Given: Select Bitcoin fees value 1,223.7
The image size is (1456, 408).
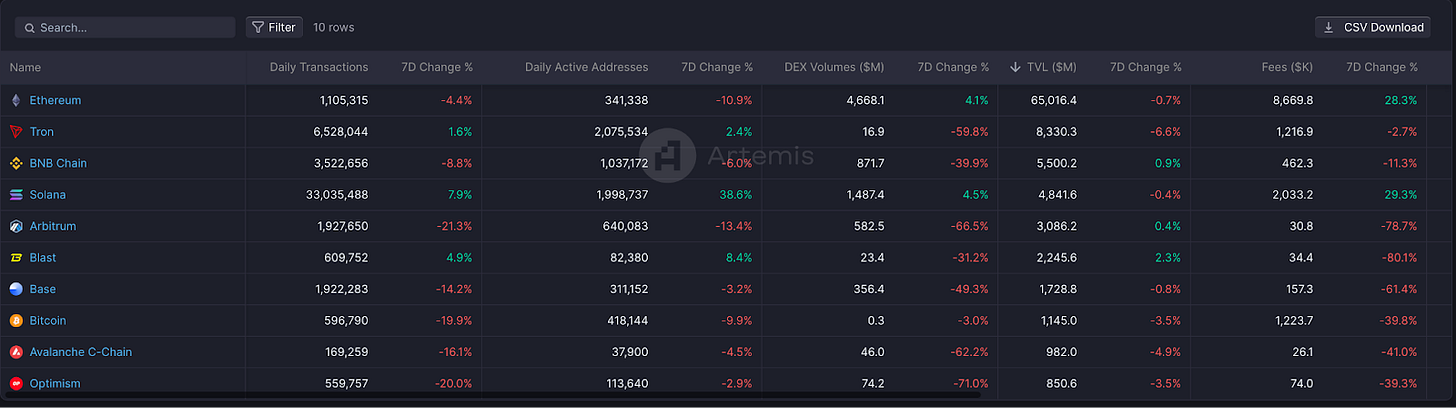Looking at the screenshot, I should [1293, 321].
